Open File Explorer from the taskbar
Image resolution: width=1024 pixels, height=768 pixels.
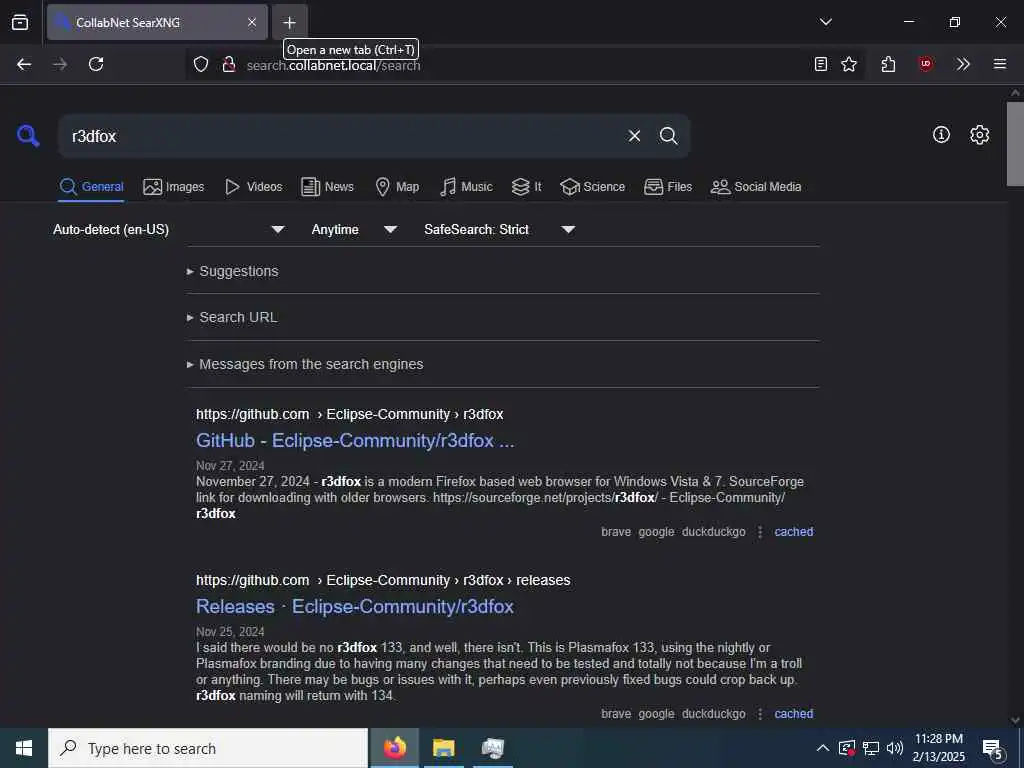click(443, 748)
